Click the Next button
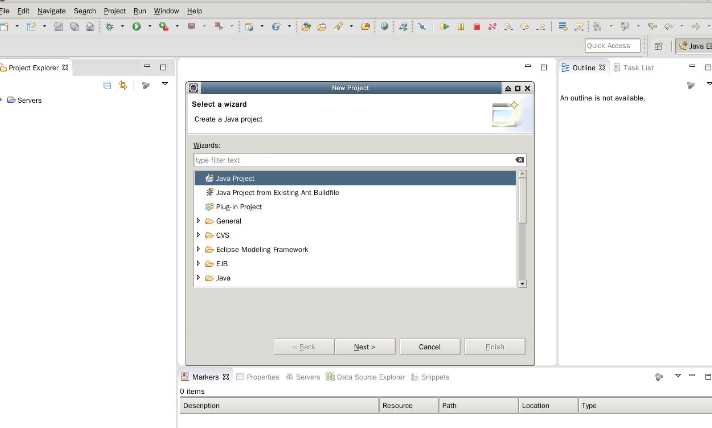Screen dimensions: 712x428 pos(365,347)
